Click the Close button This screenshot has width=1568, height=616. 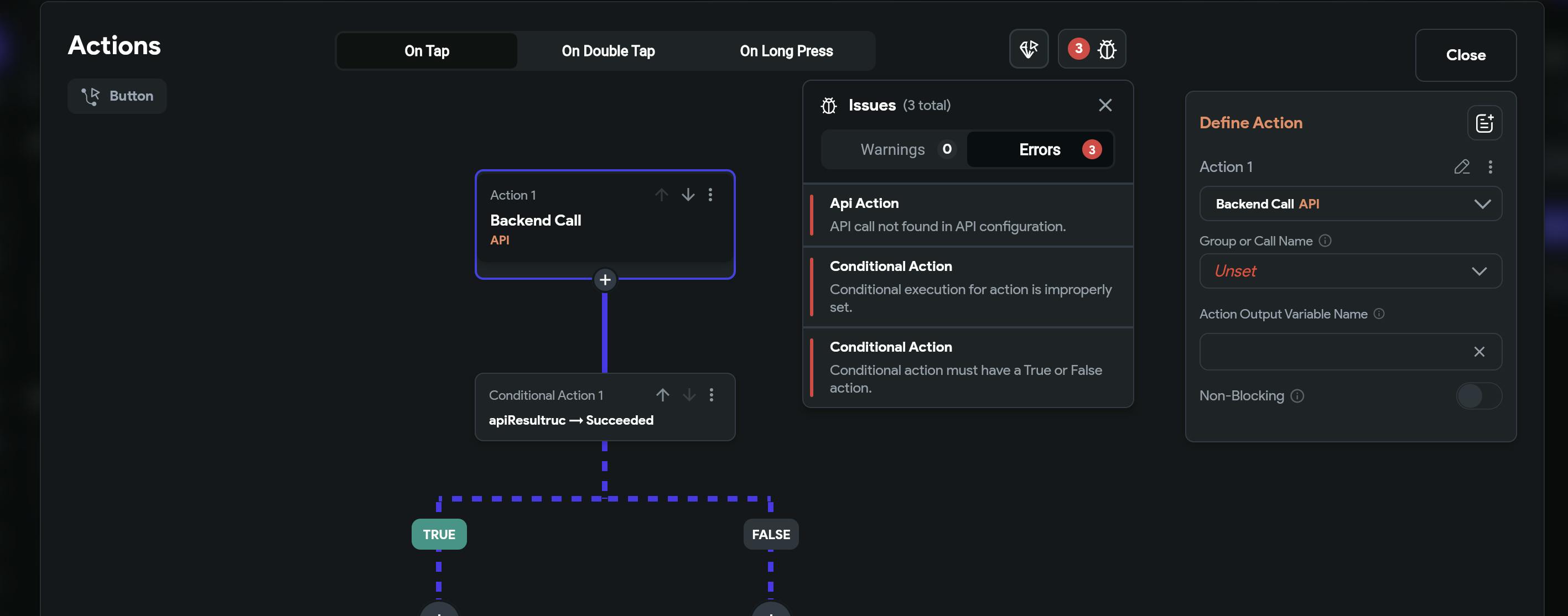point(1465,55)
